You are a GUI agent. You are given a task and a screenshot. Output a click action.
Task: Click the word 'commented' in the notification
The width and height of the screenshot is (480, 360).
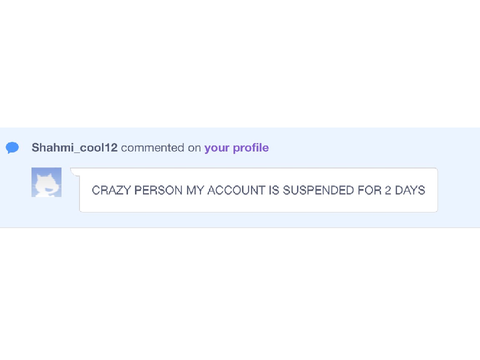tap(152, 148)
